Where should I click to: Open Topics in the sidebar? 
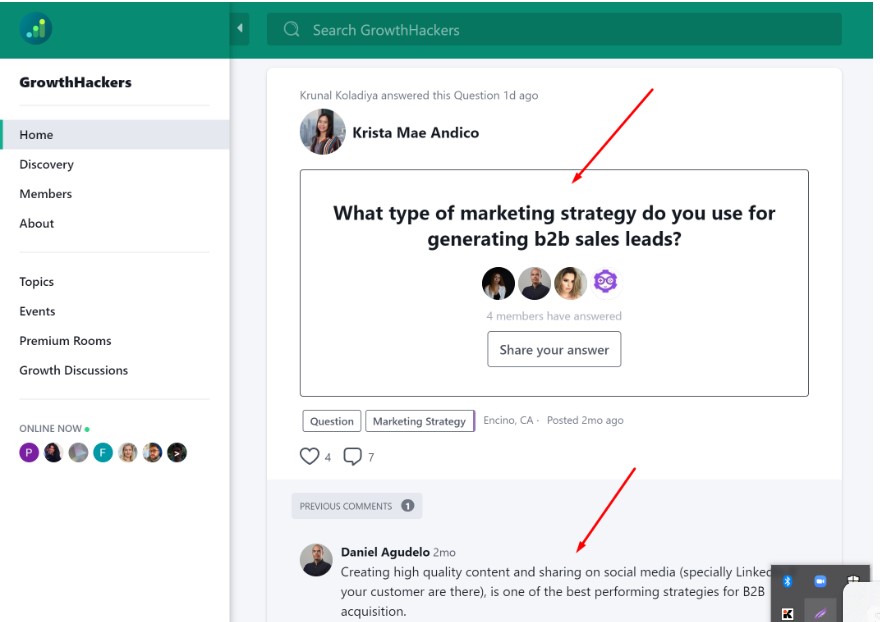(x=36, y=282)
